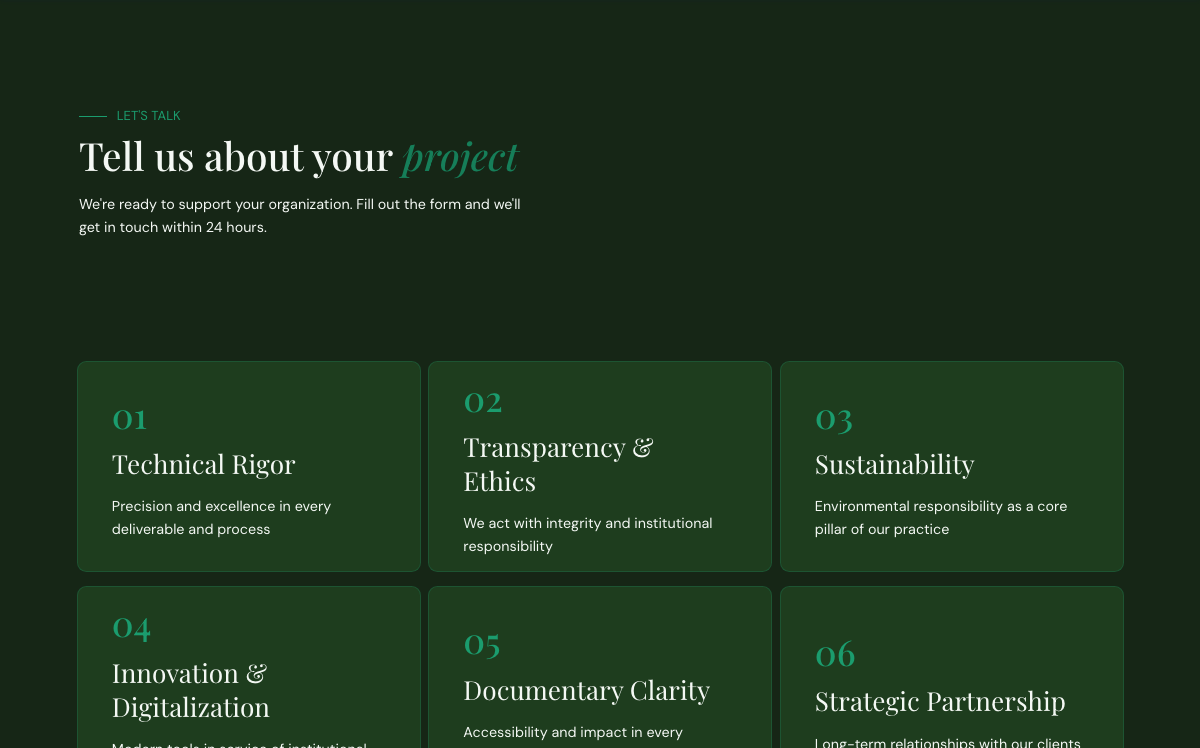Click the number 04
This screenshot has width=1200, height=748.
pyautogui.click(x=131, y=627)
